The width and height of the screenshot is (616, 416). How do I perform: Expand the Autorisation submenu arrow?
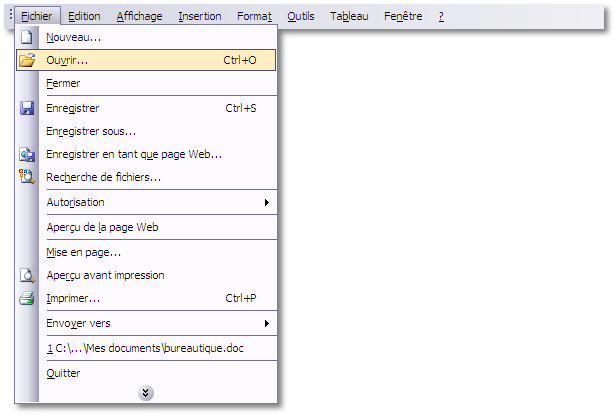pos(267,202)
